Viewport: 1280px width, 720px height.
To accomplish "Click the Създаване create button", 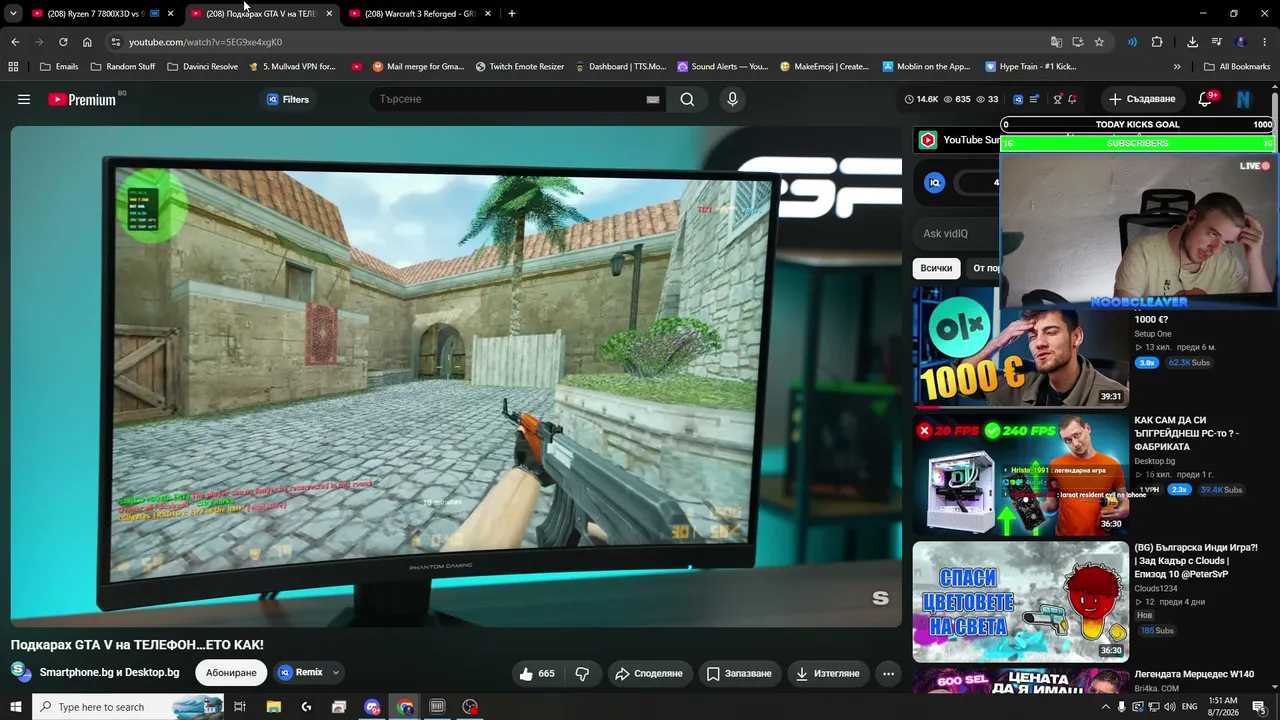I will (x=1142, y=99).
